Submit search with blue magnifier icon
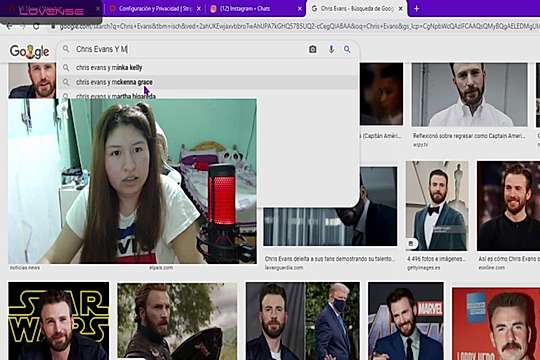 [x=347, y=49]
